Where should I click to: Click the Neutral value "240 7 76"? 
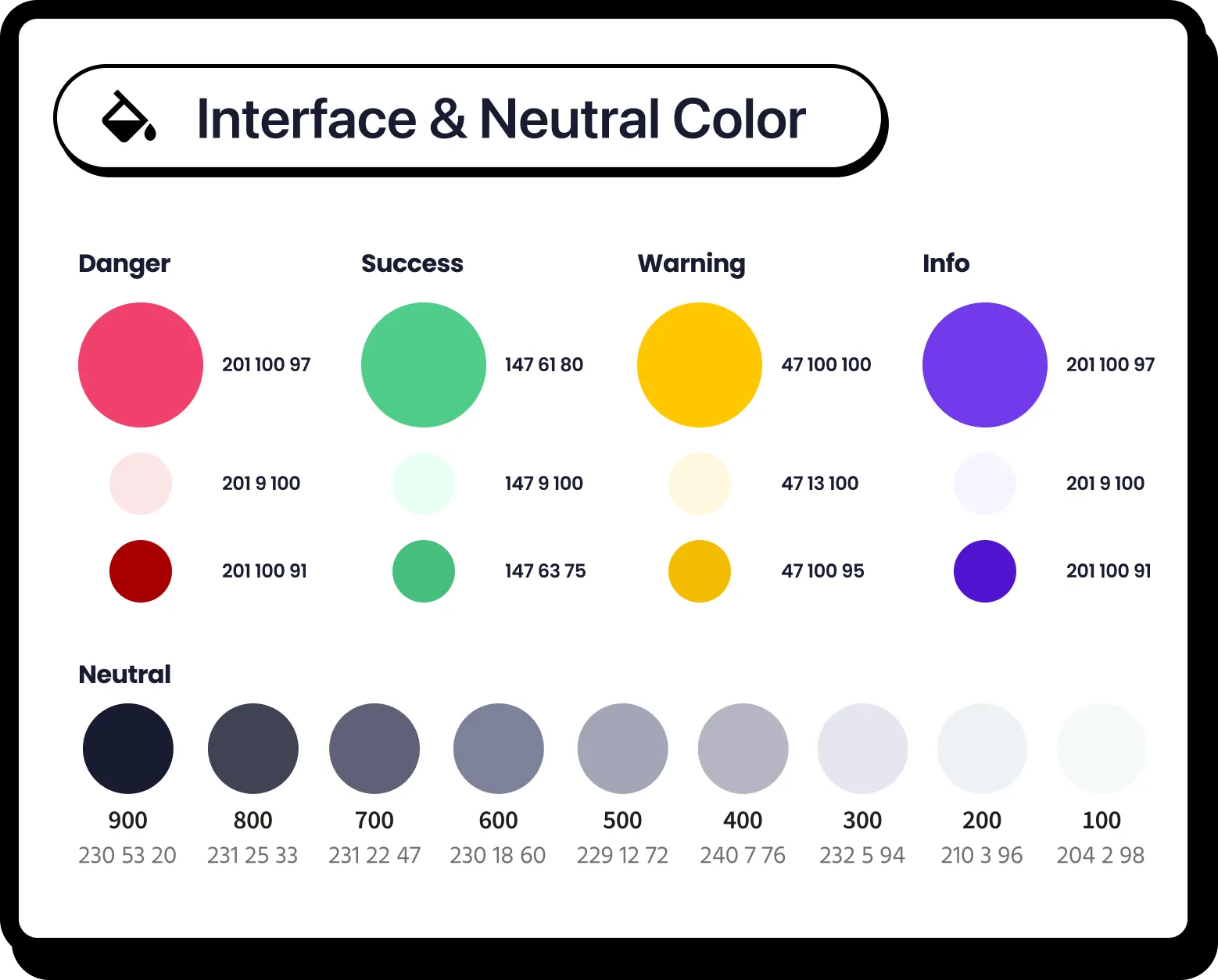pyautogui.click(x=743, y=856)
